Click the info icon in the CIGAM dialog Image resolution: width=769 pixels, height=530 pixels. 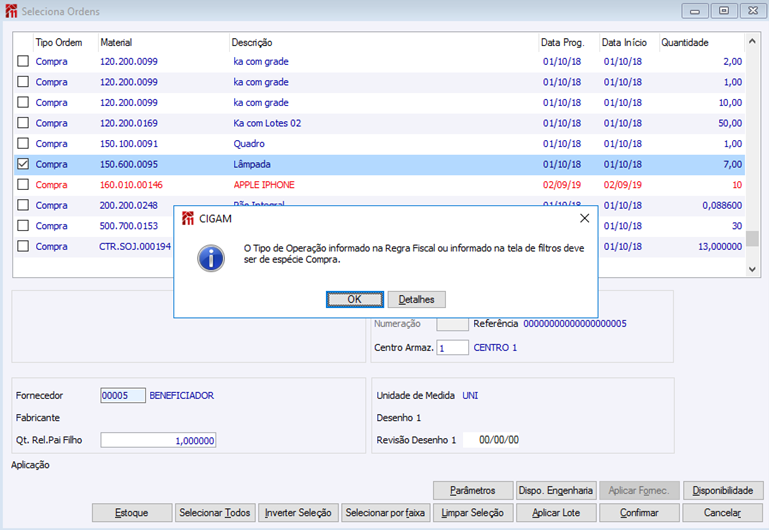211,258
